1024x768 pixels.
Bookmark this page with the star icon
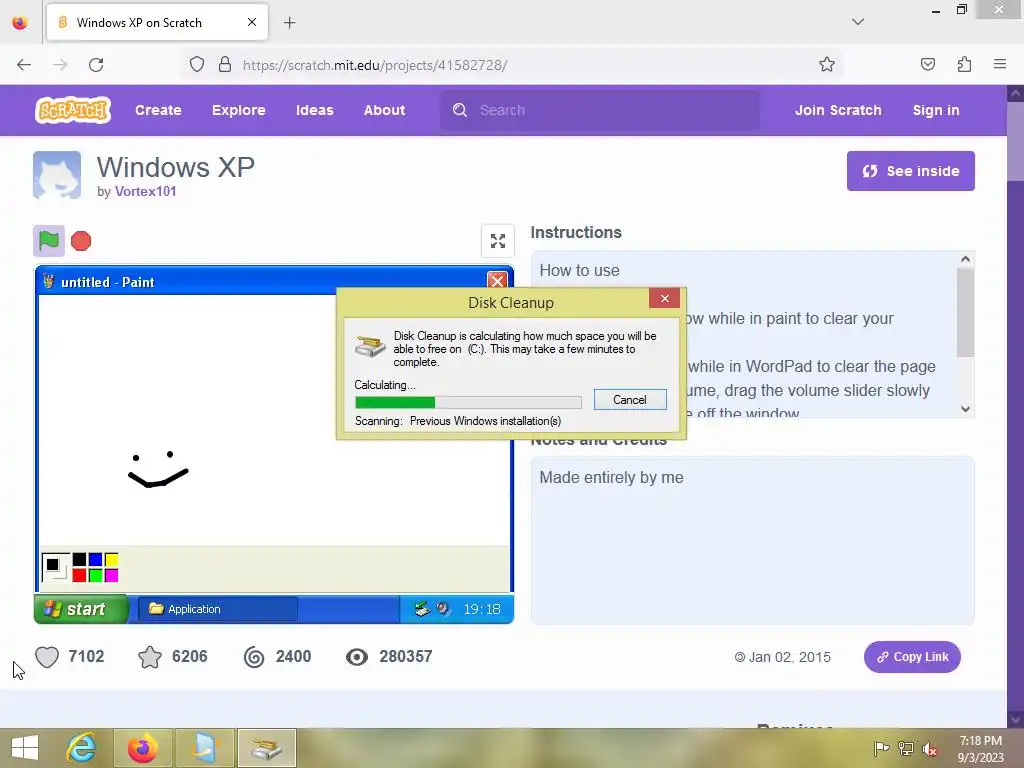[827, 64]
